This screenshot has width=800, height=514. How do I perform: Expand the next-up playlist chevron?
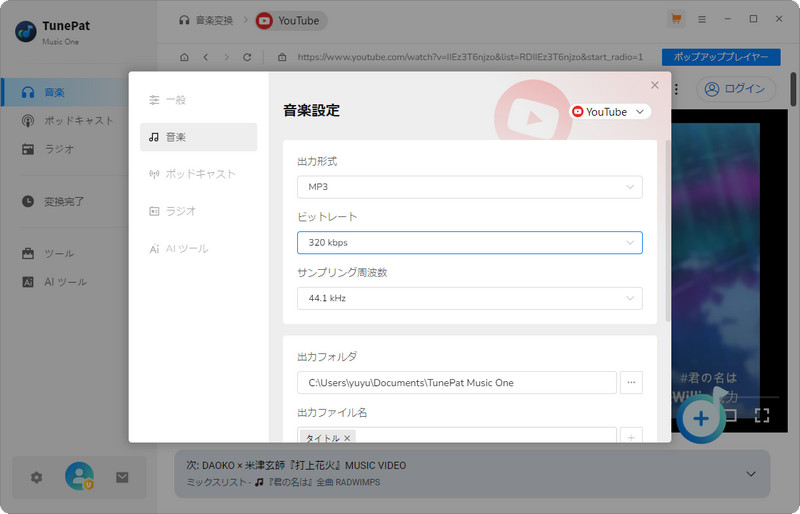(x=751, y=474)
